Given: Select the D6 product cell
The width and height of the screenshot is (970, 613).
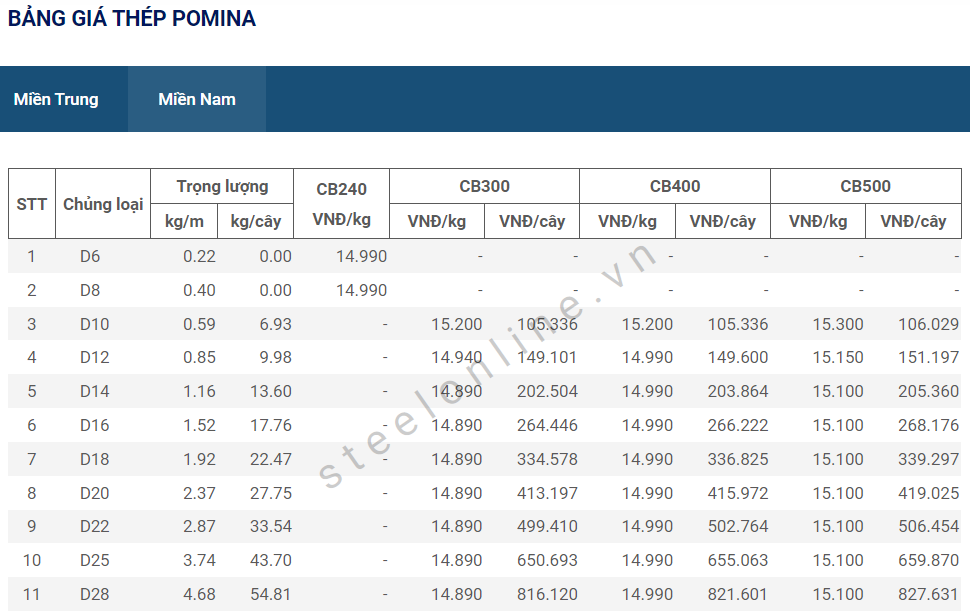Looking at the screenshot, I should [x=90, y=256].
